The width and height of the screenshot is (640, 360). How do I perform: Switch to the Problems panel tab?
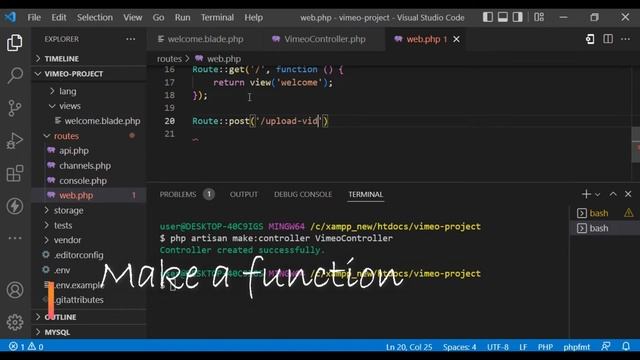(186, 194)
